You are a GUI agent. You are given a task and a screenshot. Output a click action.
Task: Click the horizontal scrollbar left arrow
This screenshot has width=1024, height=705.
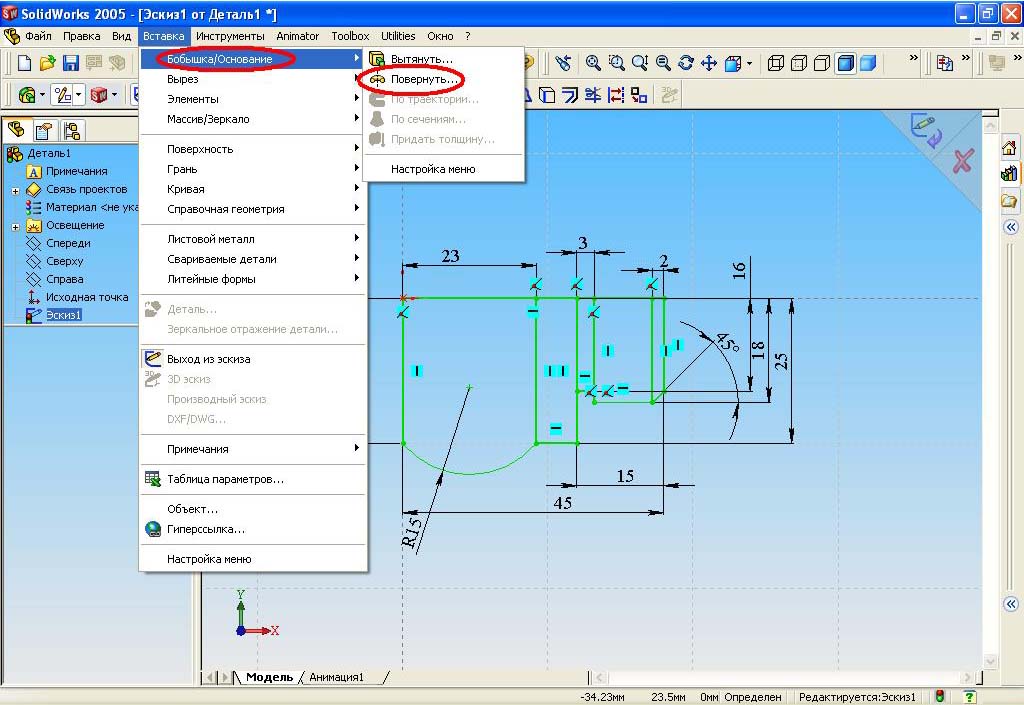[x=599, y=678]
